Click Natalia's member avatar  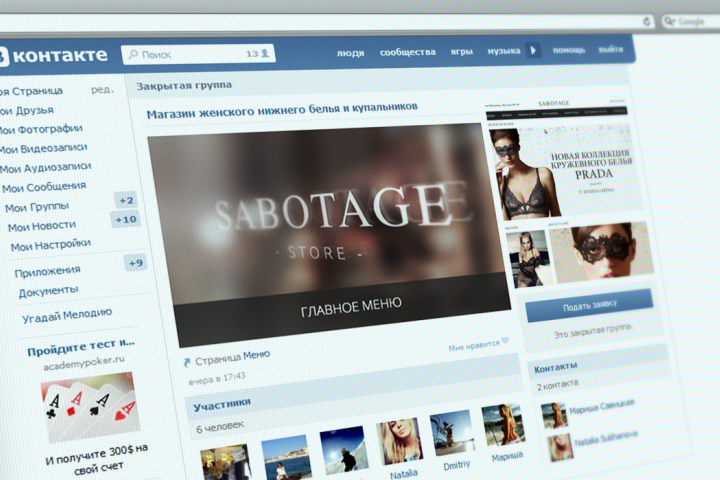click(399, 441)
